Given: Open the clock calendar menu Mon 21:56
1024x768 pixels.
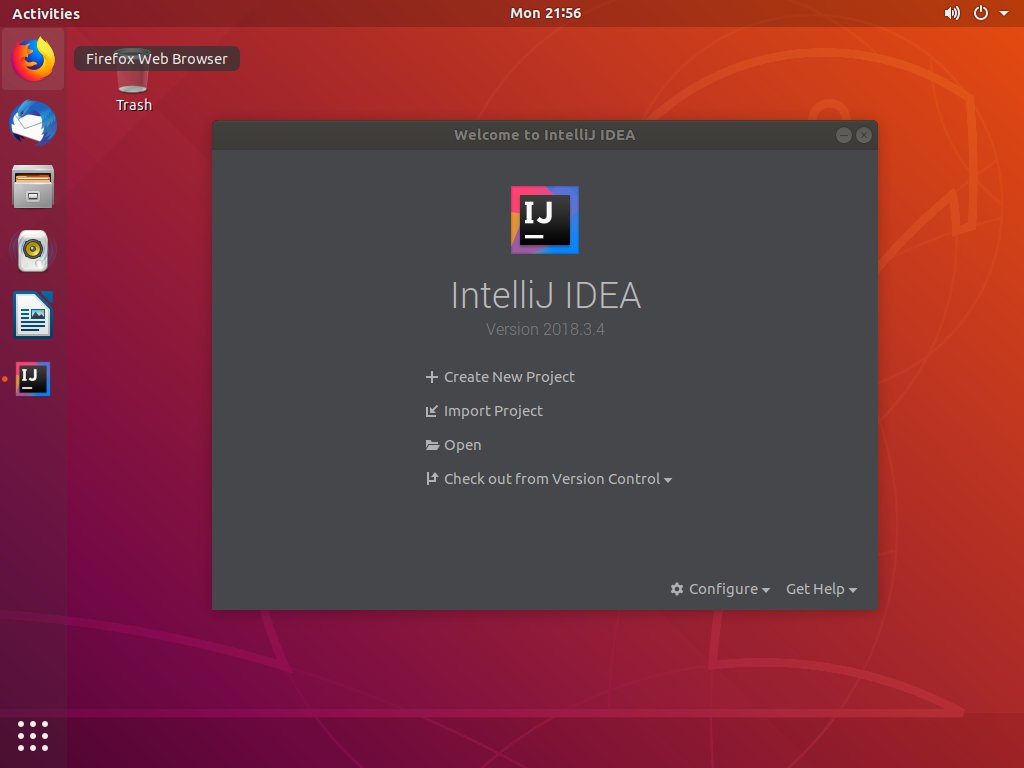Looking at the screenshot, I should (545, 14).
